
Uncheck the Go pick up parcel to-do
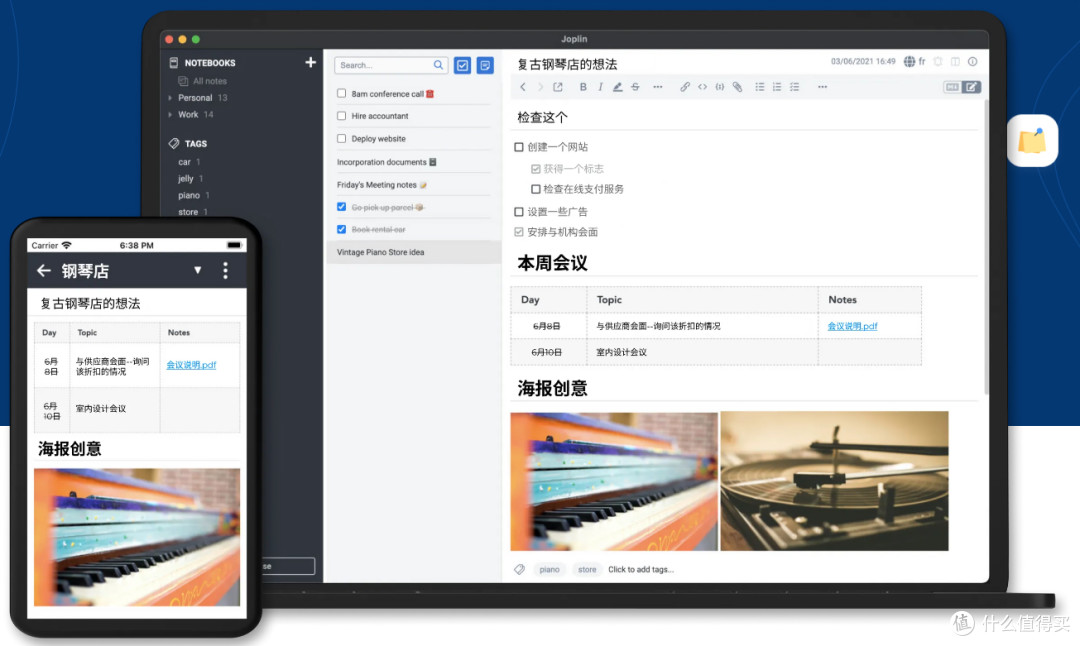coord(342,207)
